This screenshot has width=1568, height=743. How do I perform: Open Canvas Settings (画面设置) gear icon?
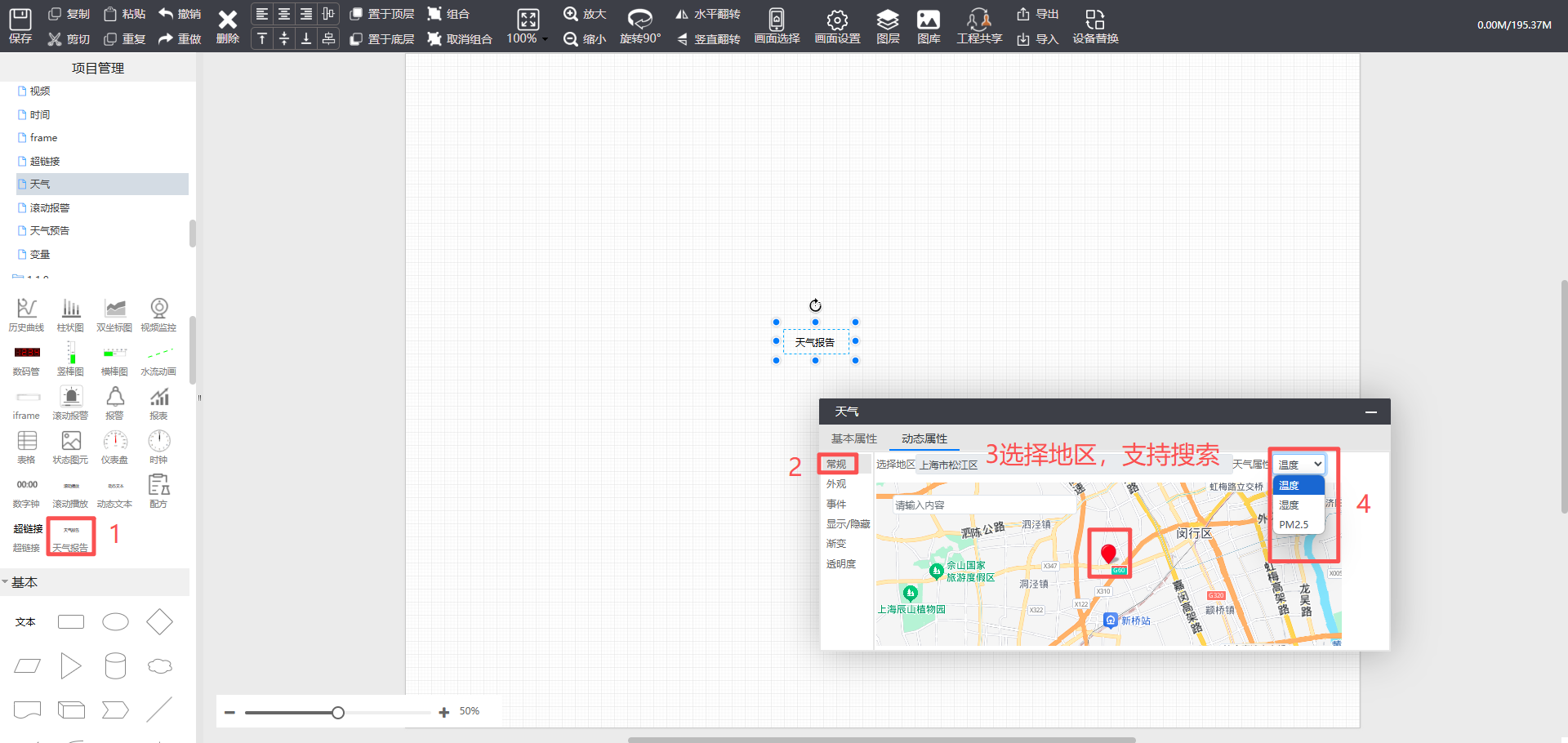(837, 20)
